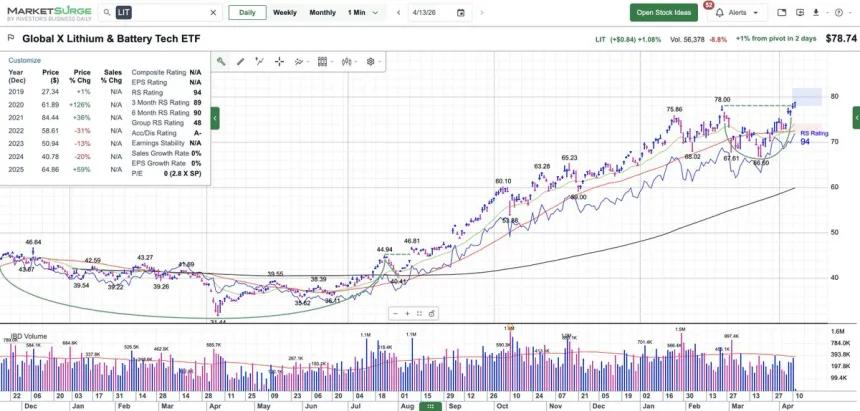The width and height of the screenshot is (860, 411).
Task: Click the Open Stock Ideas button
Action: point(664,13)
